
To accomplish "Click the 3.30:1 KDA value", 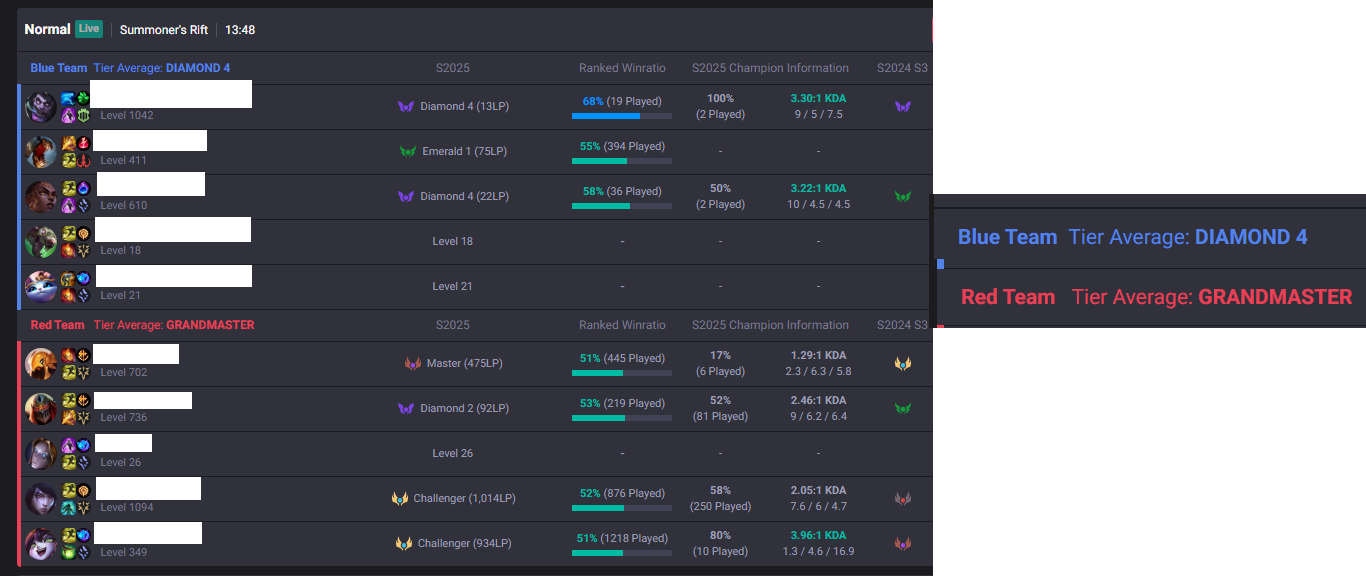I will (818, 99).
